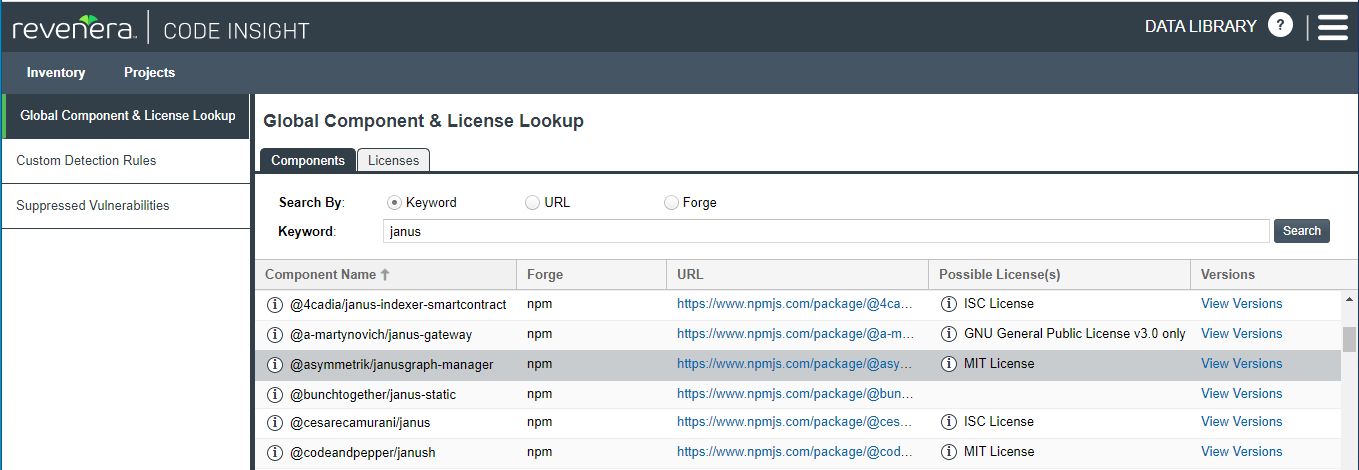Click the @asymmetrik/janusgraph-manager component name

[392, 365]
